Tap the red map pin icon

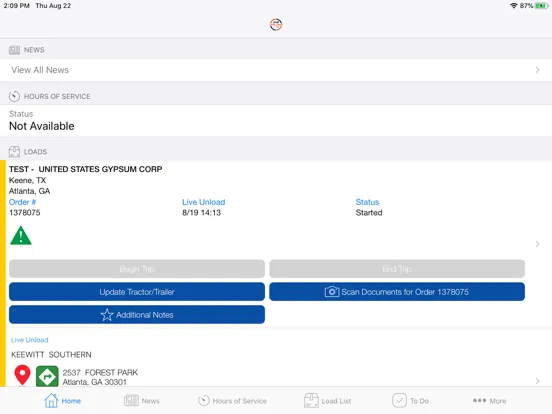click(x=22, y=375)
